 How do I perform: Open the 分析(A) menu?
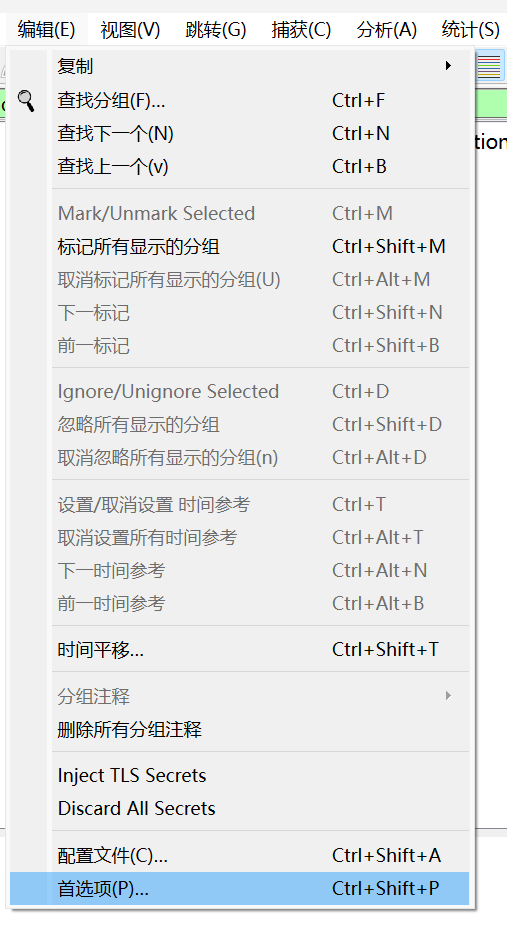point(387,29)
